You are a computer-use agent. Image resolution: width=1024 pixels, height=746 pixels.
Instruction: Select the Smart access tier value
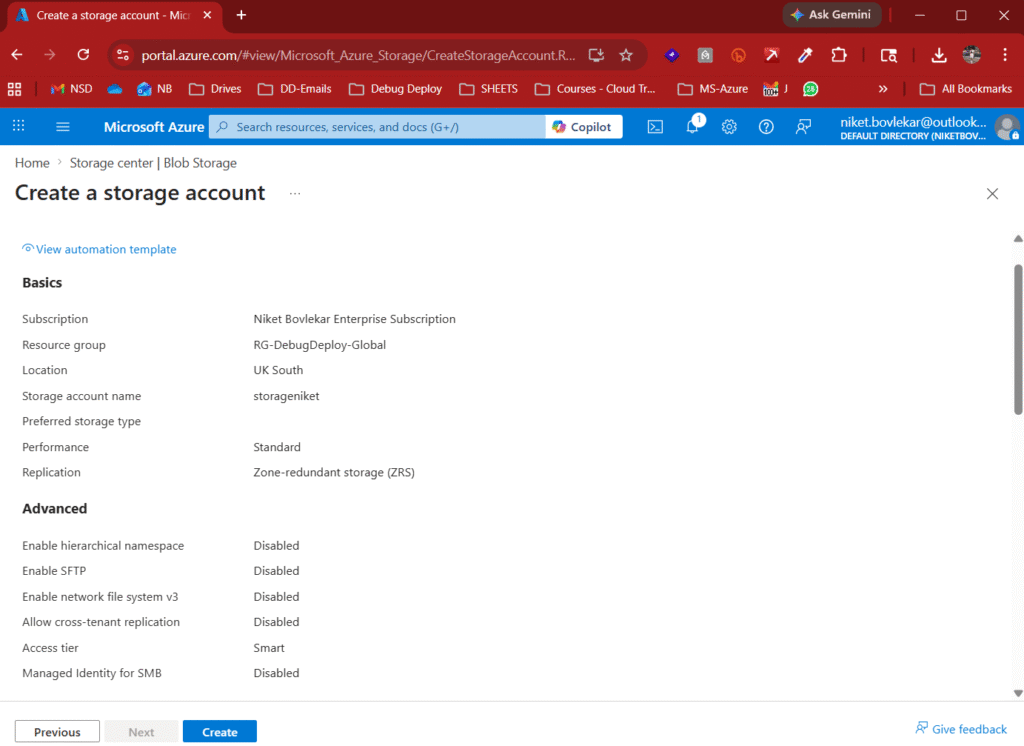(269, 648)
